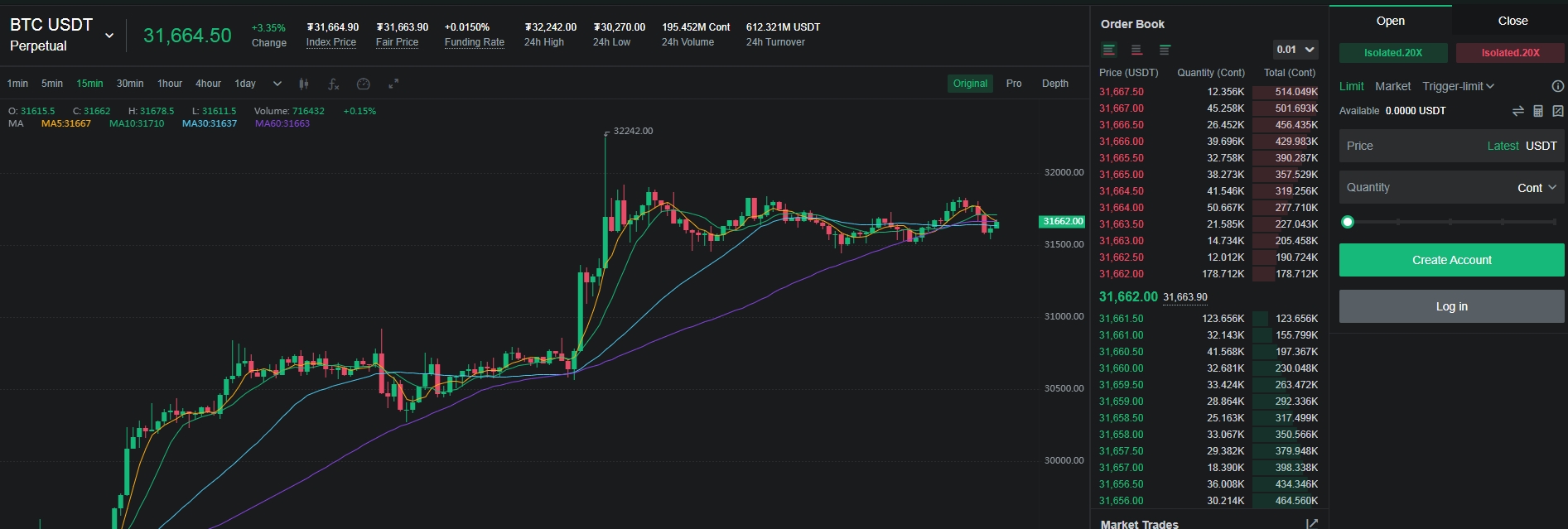Expand more timeframe options chevron
Screen dimensions: 1568x529
coord(277,84)
